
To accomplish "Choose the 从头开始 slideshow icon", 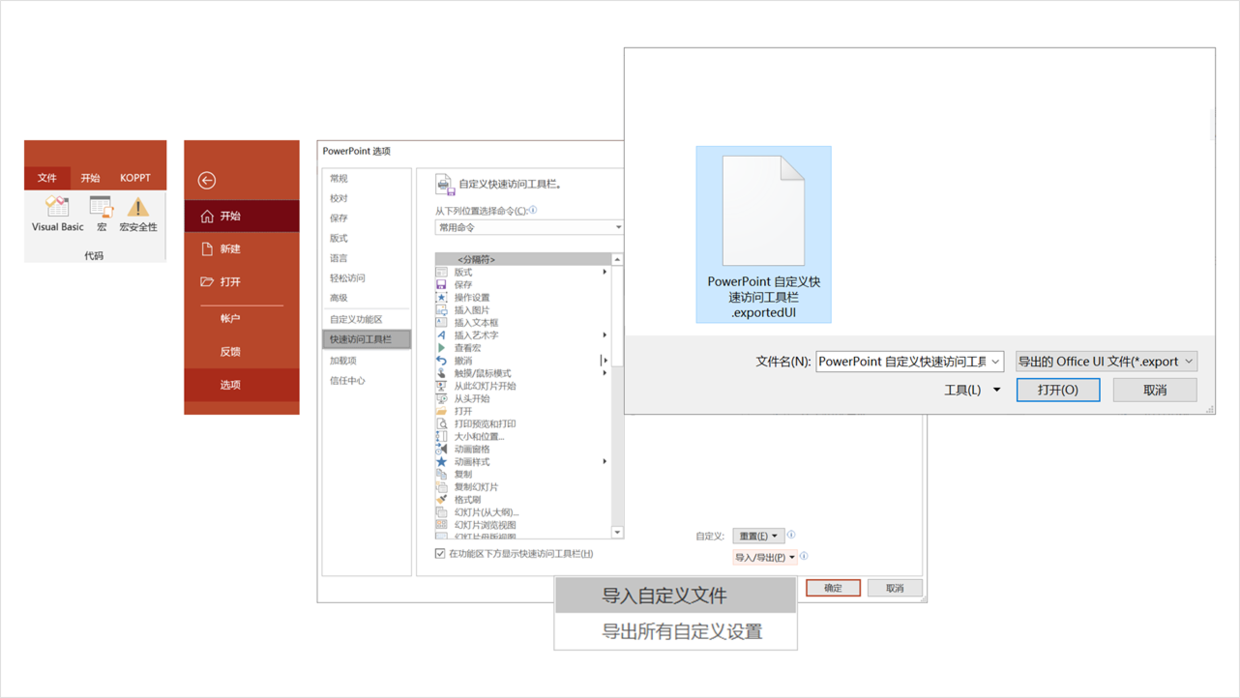I will (441, 399).
